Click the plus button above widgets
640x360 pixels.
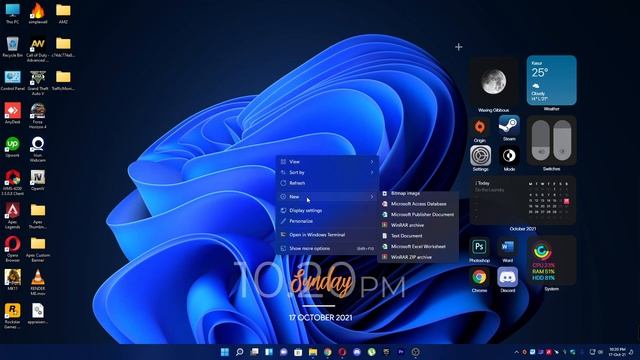459,47
